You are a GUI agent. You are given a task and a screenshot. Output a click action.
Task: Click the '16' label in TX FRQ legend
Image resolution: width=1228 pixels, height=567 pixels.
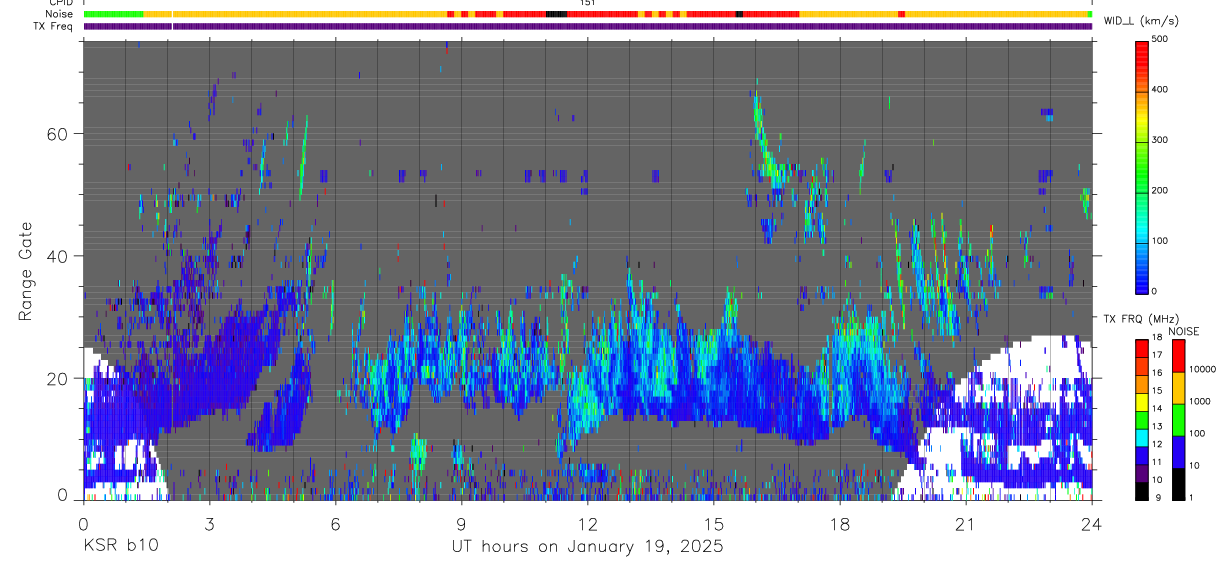click(1156, 373)
